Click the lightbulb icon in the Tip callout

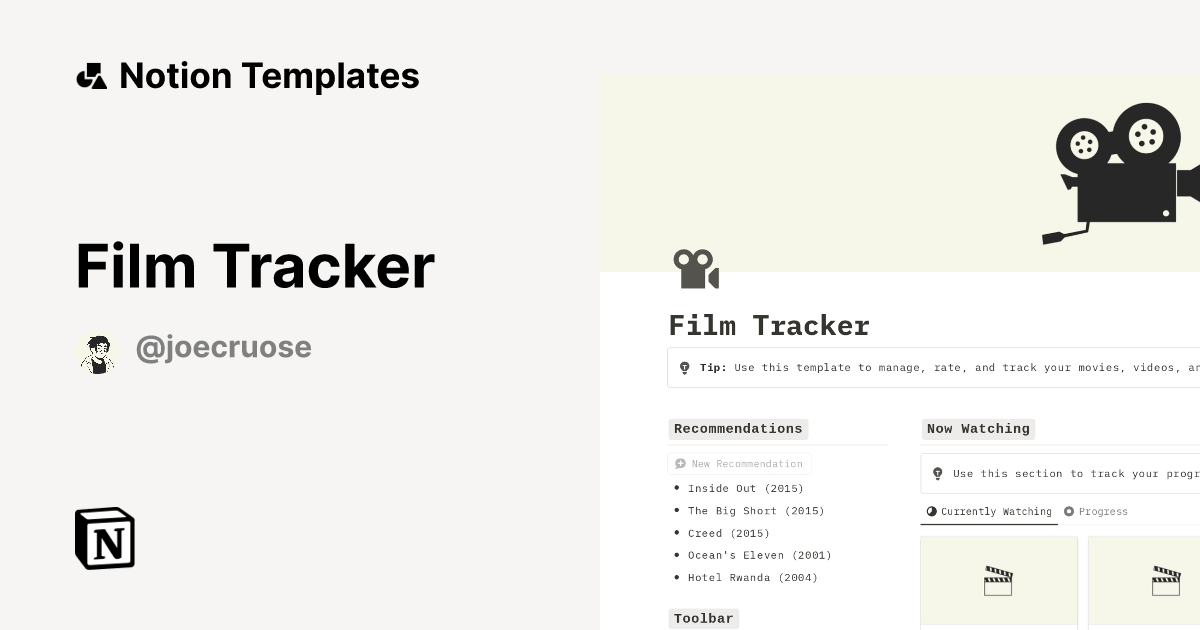click(x=684, y=367)
